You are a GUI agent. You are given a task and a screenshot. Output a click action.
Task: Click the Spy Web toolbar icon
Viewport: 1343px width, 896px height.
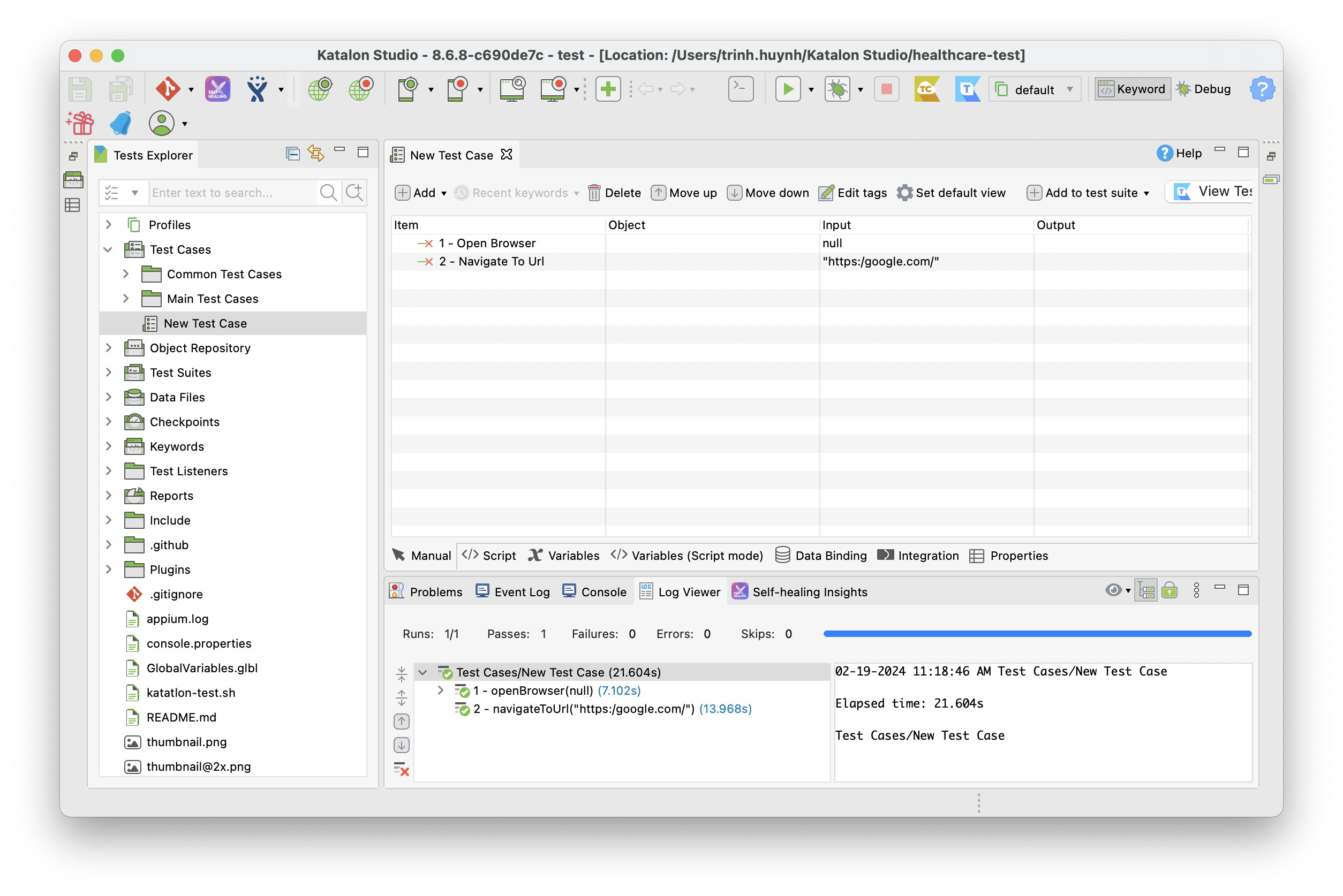[x=319, y=88]
